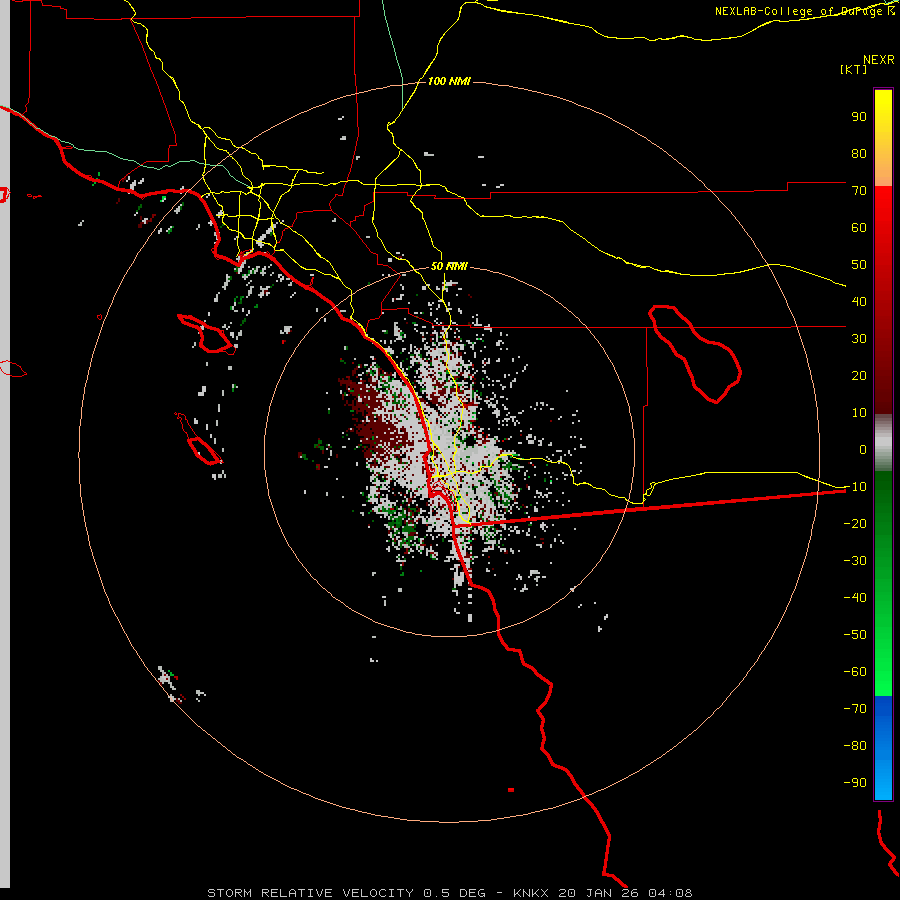Click the Salton Sea outline on the map
This screenshot has height=900, width=900.
click(x=695, y=355)
